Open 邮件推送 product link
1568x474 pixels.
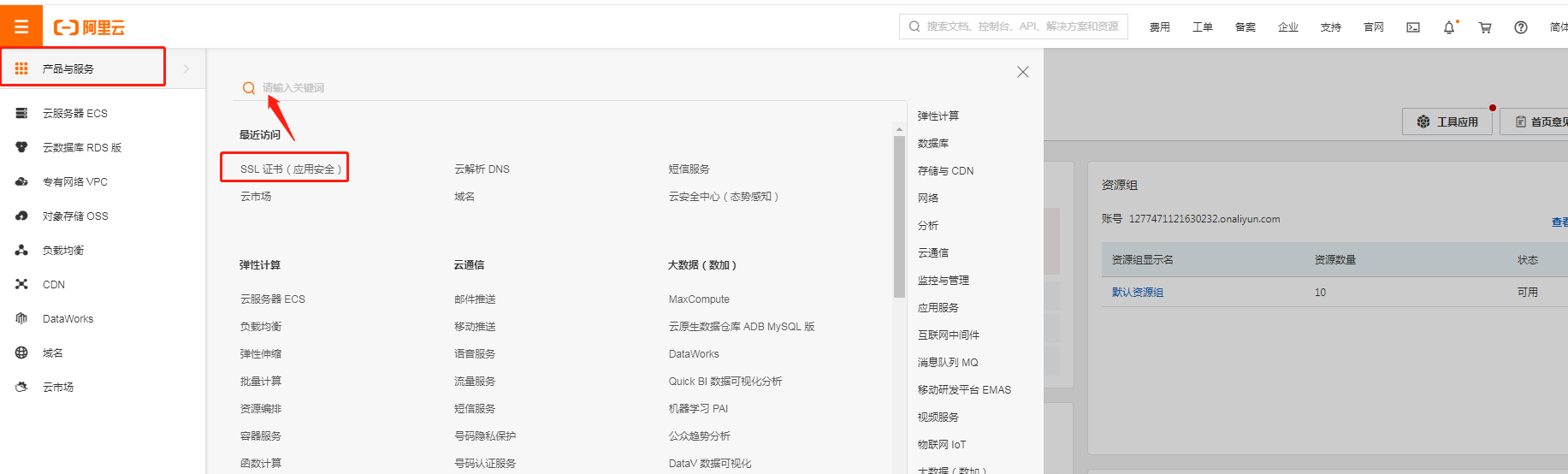[475, 299]
